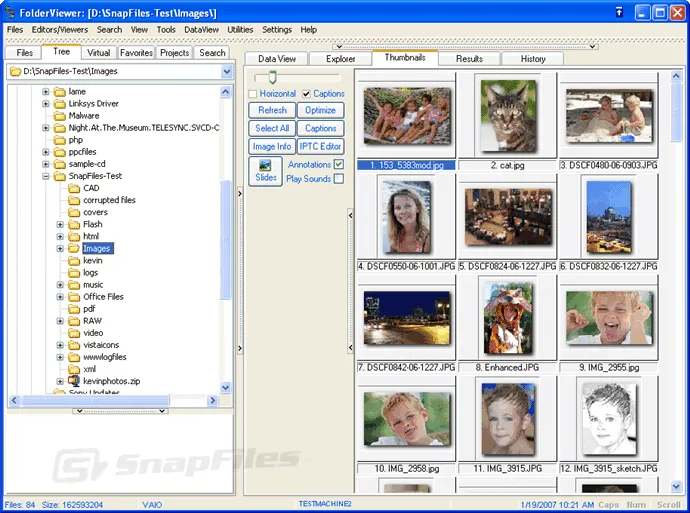The height and width of the screenshot is (513, 690).
Task: Click the Optimize button
Action: [320, 110]
